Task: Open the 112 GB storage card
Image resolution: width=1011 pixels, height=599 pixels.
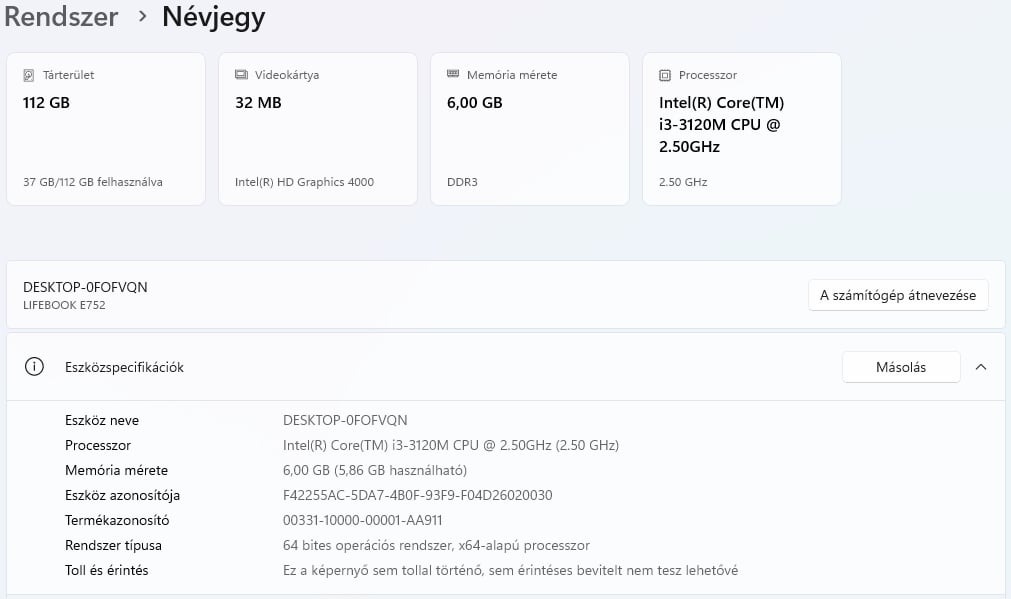Action: [x=106, y=130]
